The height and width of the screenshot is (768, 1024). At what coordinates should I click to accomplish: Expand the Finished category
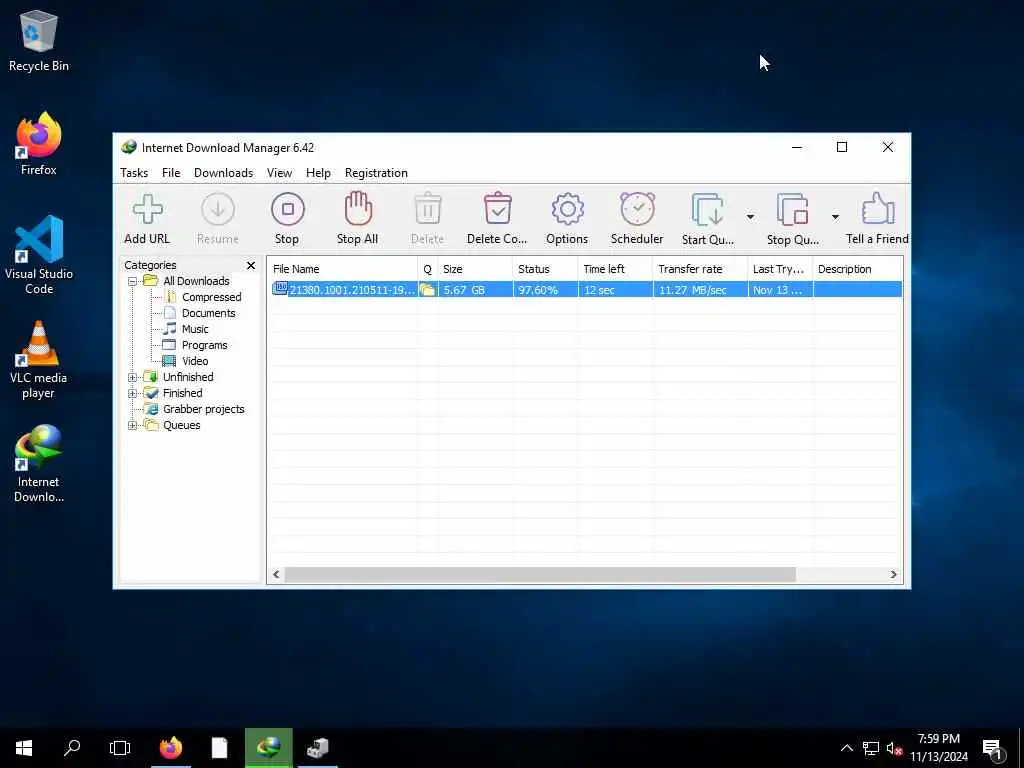(133, 394)
